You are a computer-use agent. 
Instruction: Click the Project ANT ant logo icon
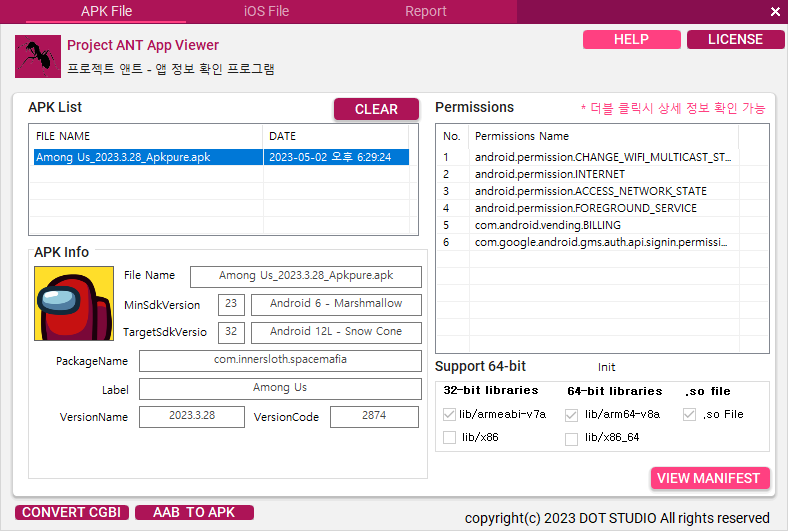coord(38,56)
